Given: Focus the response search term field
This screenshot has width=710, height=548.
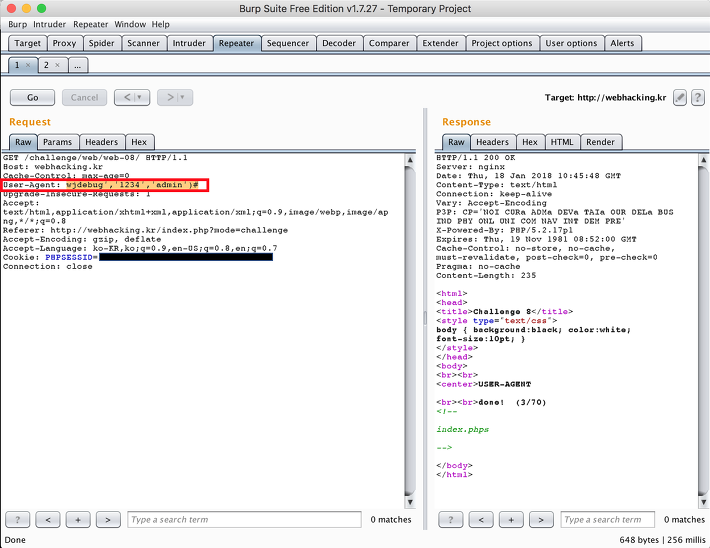Looking at the screenshot, I should click(608, 519).
